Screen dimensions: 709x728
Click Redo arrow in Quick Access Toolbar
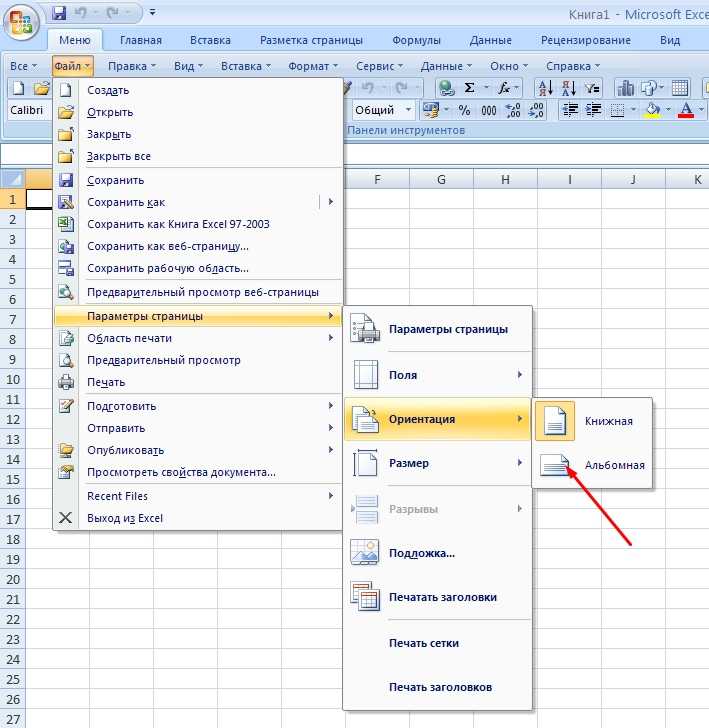click(112, 13)
